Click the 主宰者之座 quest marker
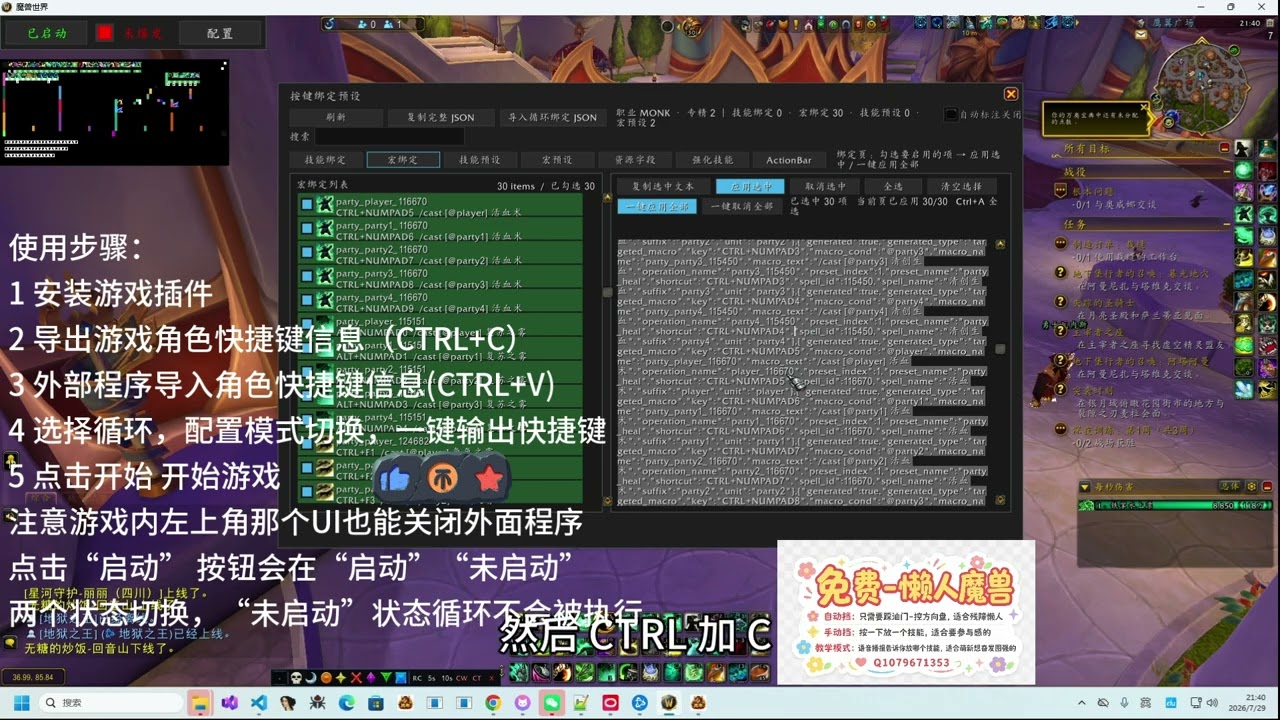Screen dimensions: 1280x720 pyautogui.click(x=1060, y=331)
